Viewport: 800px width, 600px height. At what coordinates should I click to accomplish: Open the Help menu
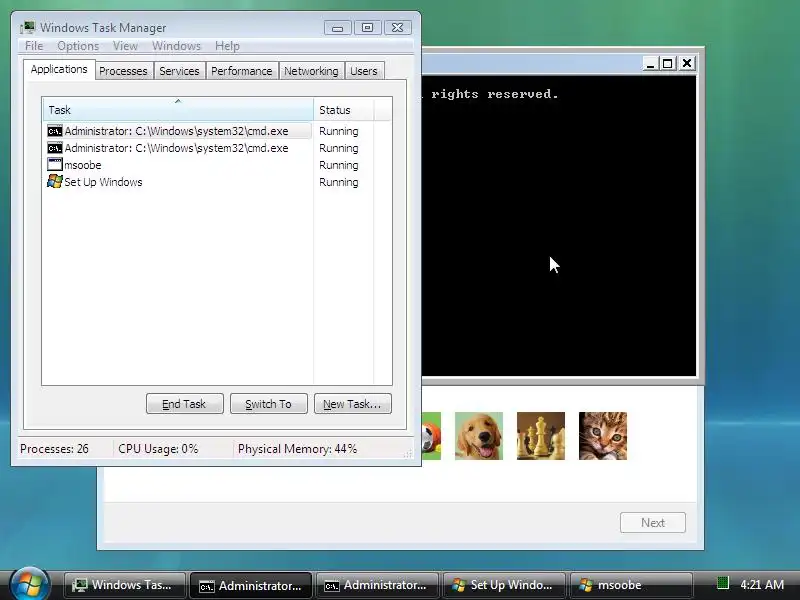227,46
